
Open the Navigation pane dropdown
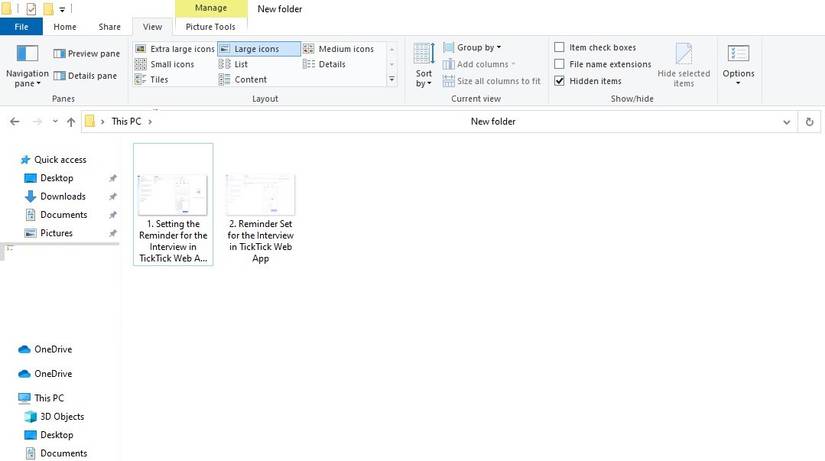click(x=27, y=66)
